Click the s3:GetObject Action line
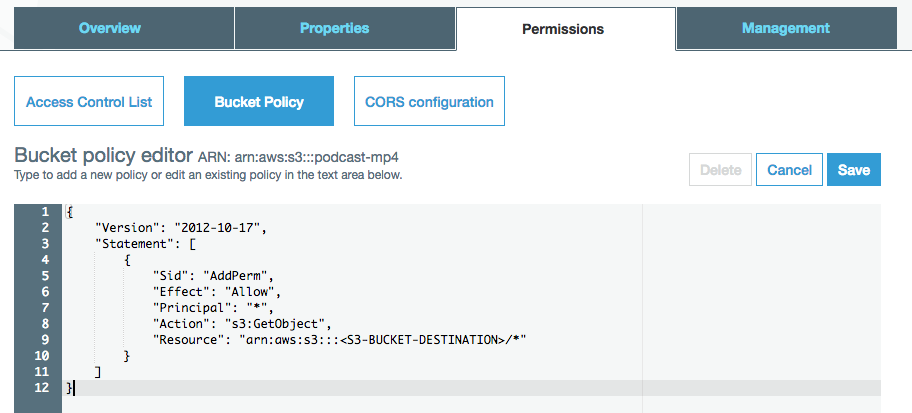The image size is (912, 413). 242,323
